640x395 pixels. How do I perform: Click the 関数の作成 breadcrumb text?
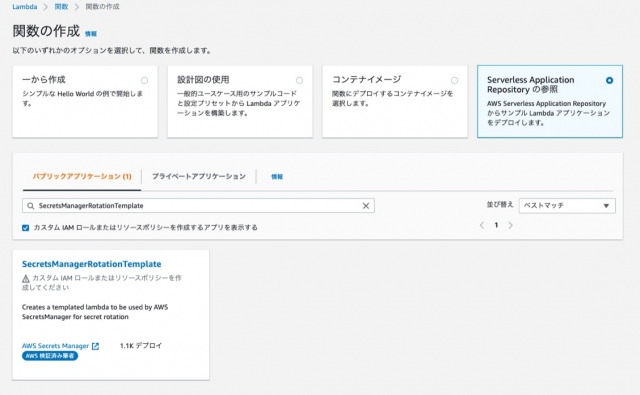coord(102,7)
